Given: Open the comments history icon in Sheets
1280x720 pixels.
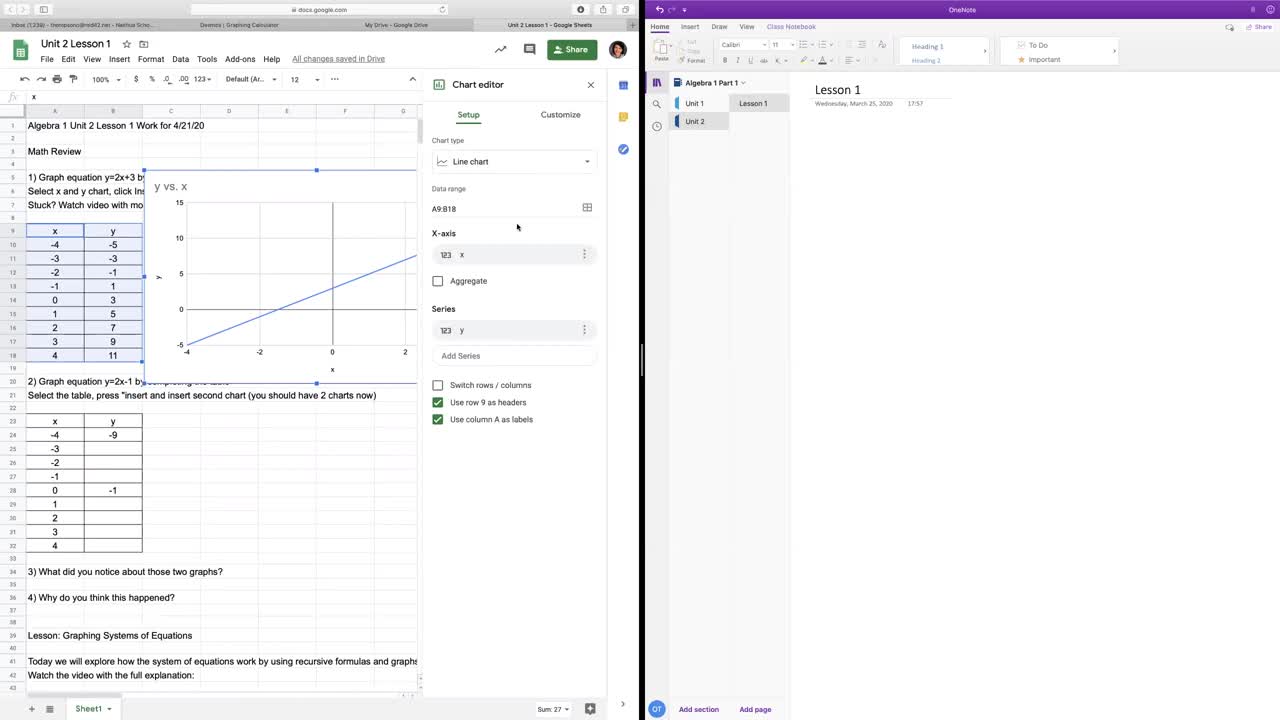Looking at the screenshot, I should [x=529, y=49].
